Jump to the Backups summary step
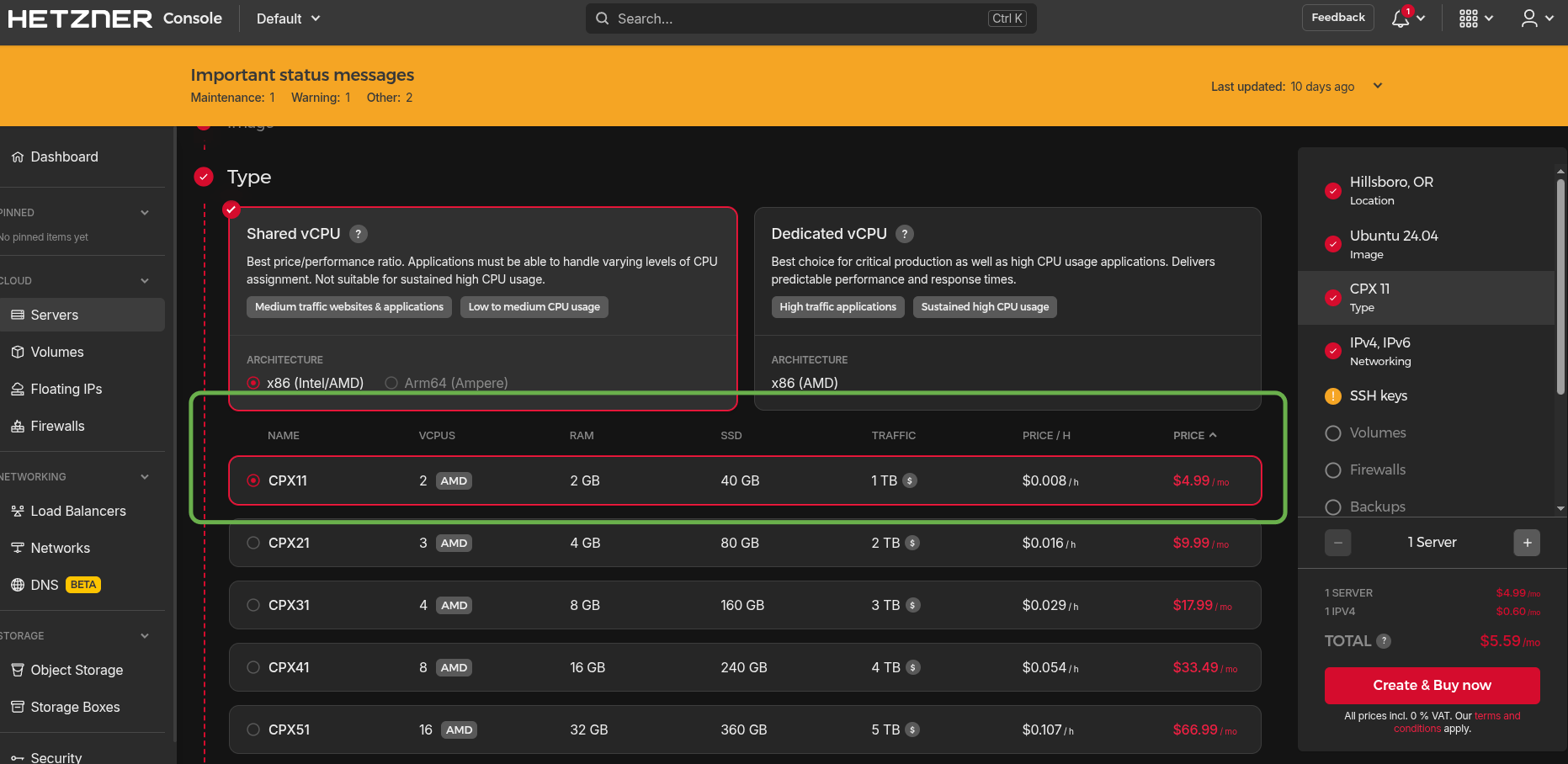 [1378, 507]
